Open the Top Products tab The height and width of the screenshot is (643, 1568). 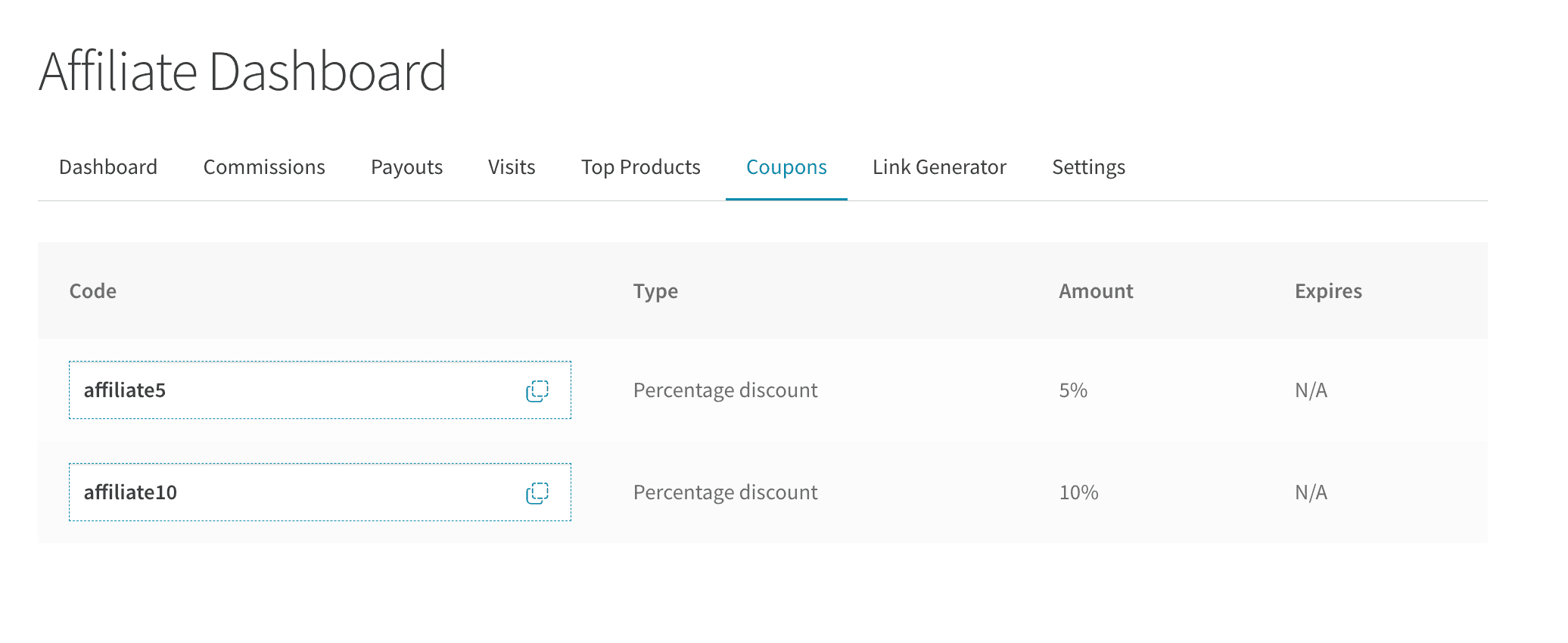640,167
